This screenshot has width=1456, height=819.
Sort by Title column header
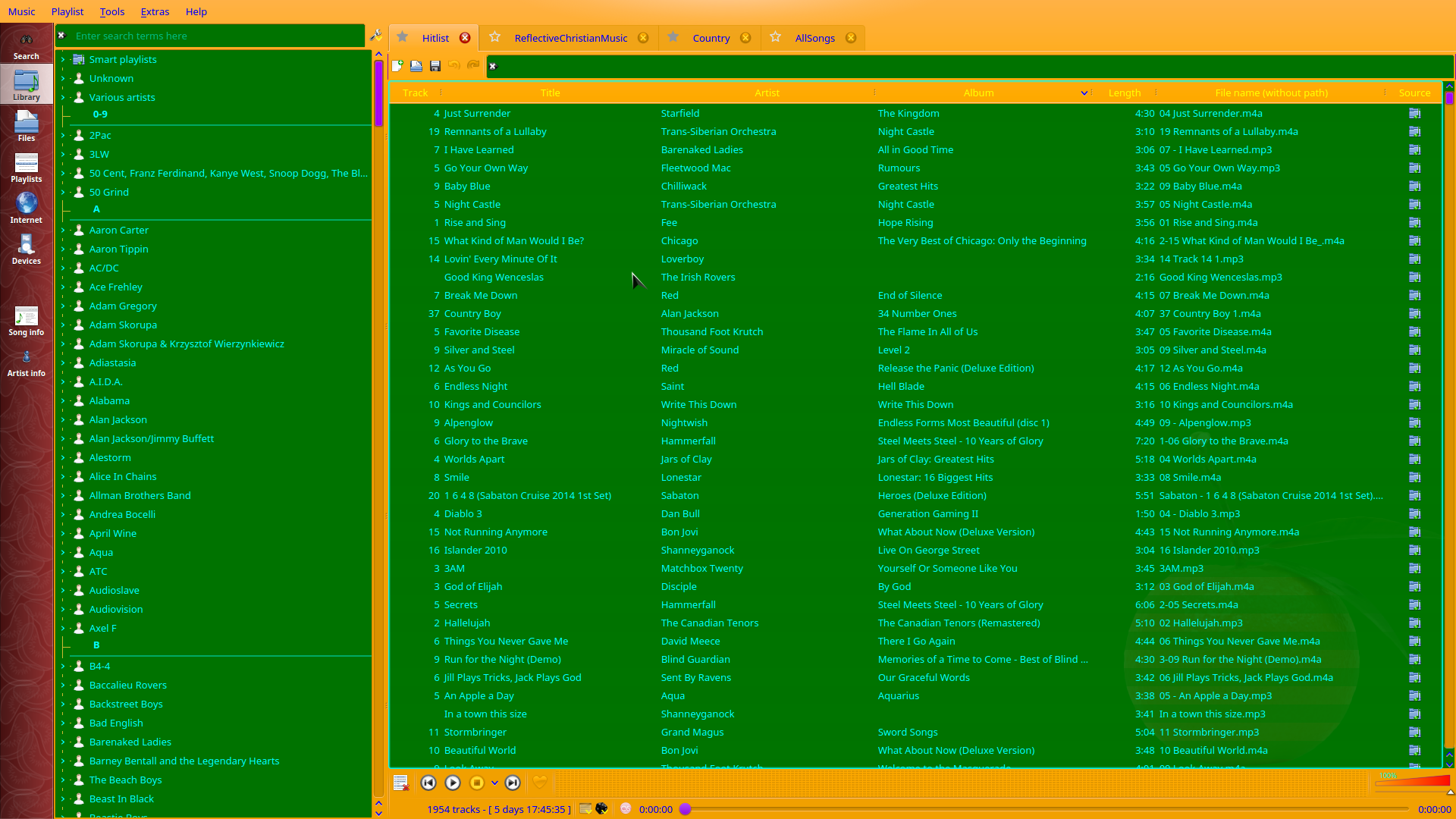[550, 93]
